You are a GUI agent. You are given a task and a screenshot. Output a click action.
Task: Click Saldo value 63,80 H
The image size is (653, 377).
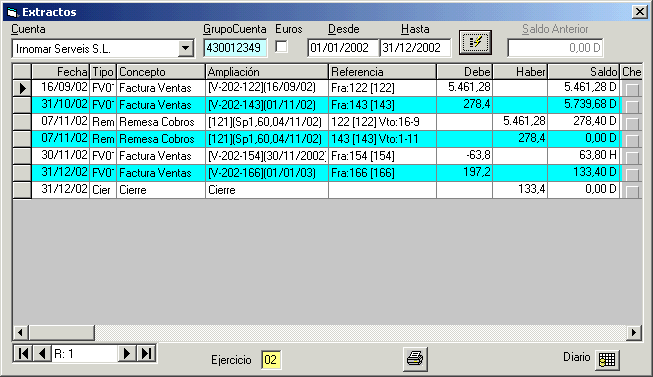[583, 156]
